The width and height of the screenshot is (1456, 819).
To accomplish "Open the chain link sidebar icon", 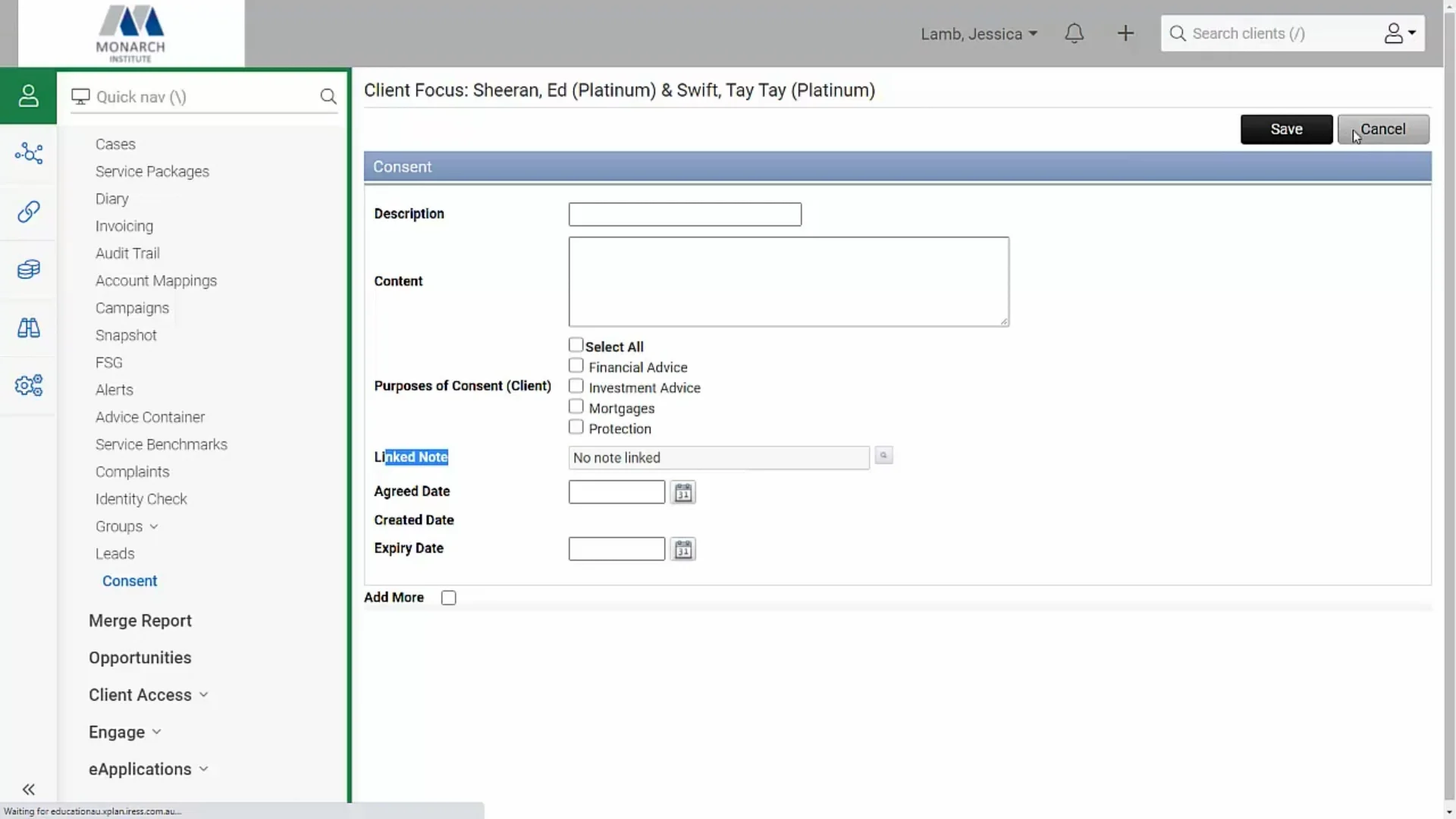I will pos(28,212).
